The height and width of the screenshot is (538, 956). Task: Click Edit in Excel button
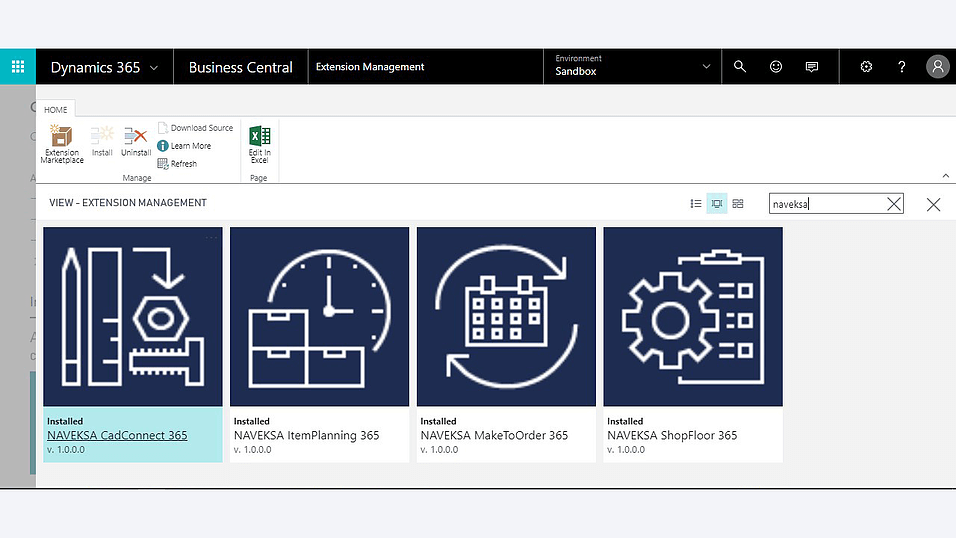pos(259,144)
